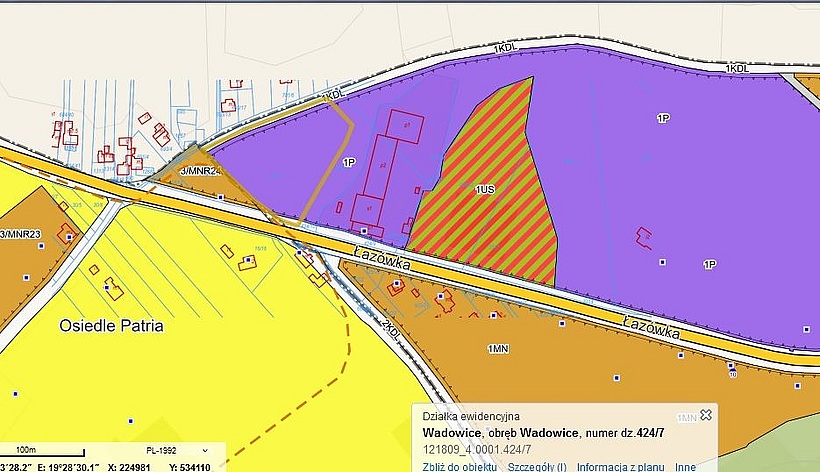The height and width of the screenshot is (472, 820).
Task: Click the 2KDL road label
Action: 391,330
